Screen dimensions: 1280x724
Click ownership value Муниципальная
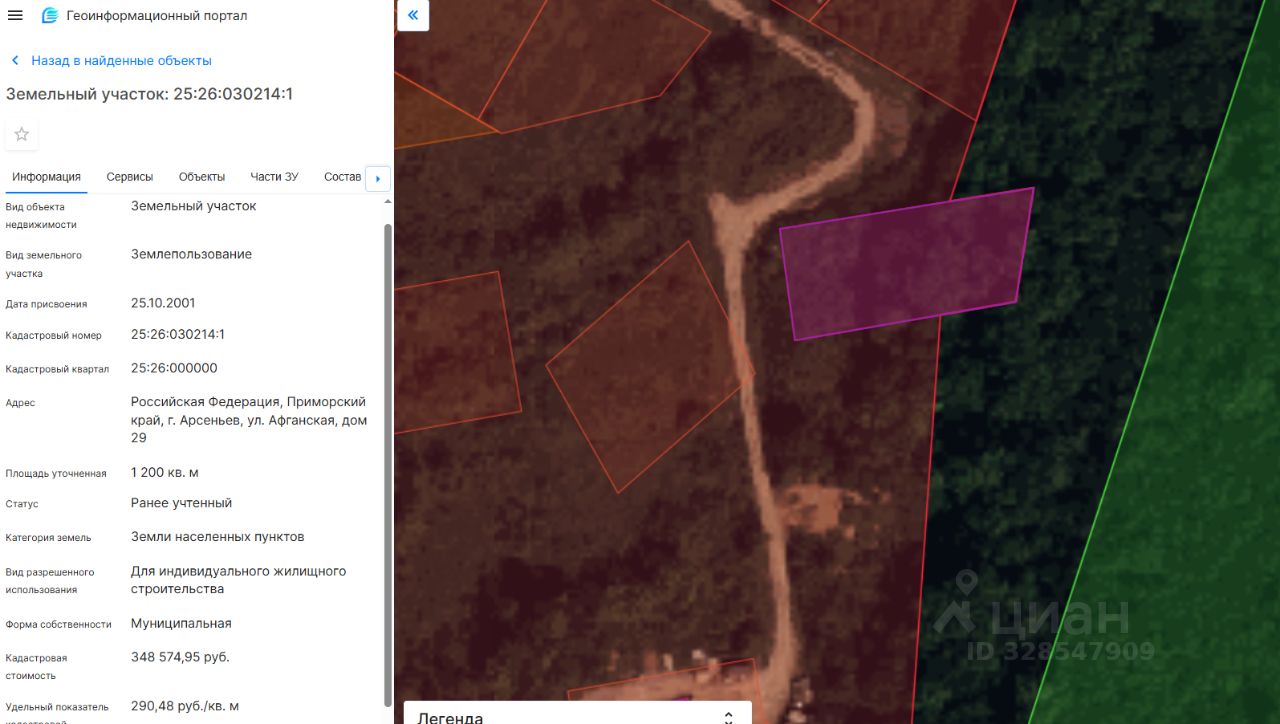pyautogui.click(x=181, y=623)
